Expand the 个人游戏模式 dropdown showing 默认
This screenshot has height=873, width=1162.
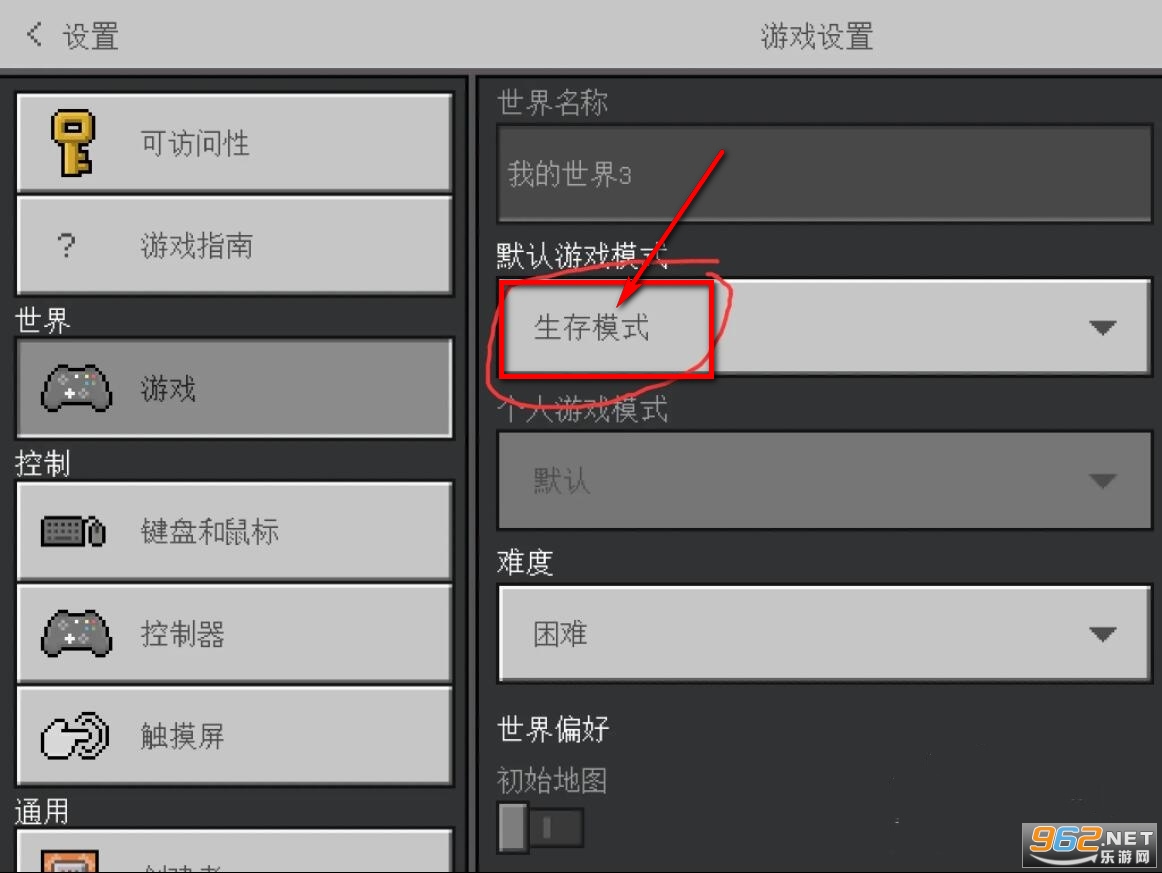pos(825,481)
